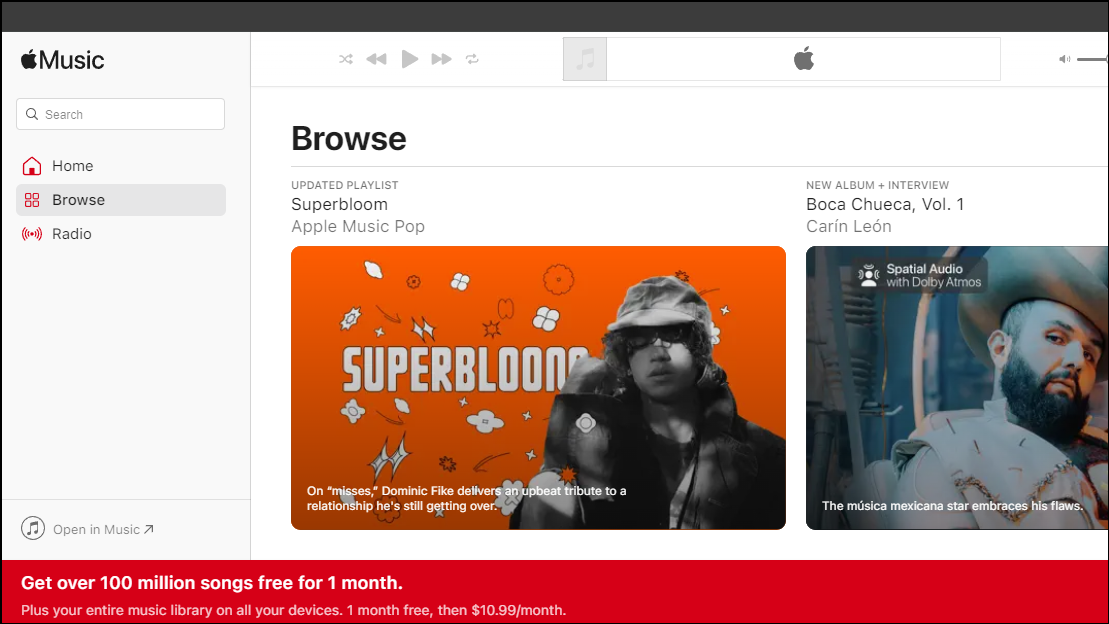Open the Superbloom playlist artwork
Screen dimensions: 1109x624
(538, 388)
